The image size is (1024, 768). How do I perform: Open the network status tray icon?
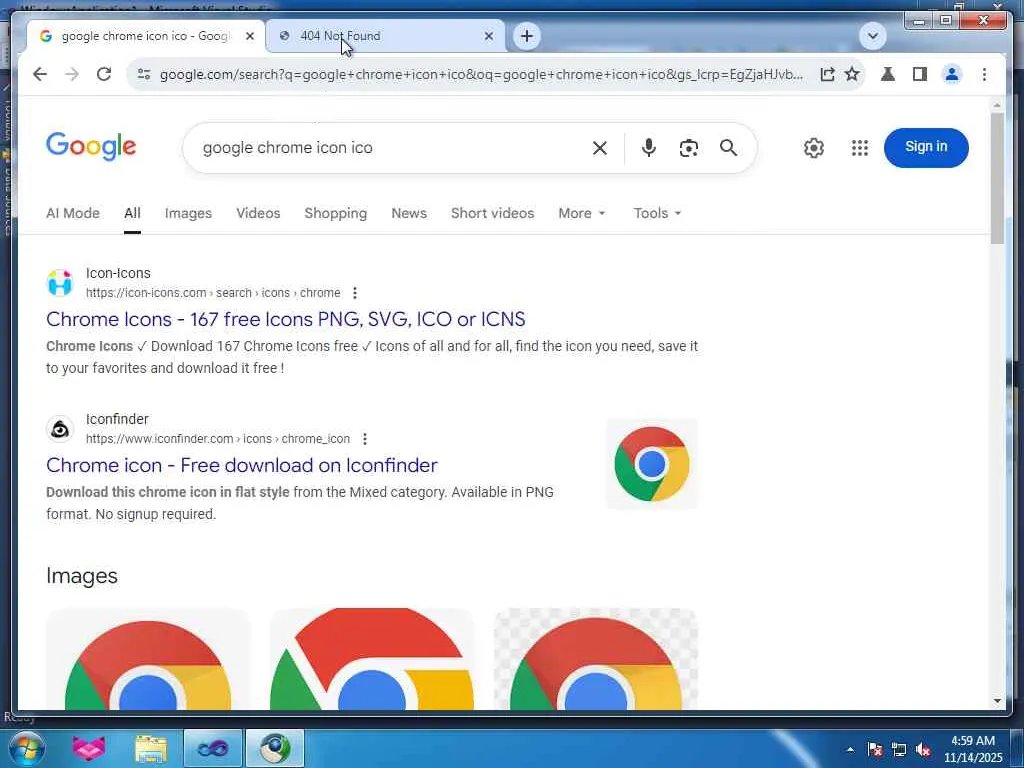[899, 749]
